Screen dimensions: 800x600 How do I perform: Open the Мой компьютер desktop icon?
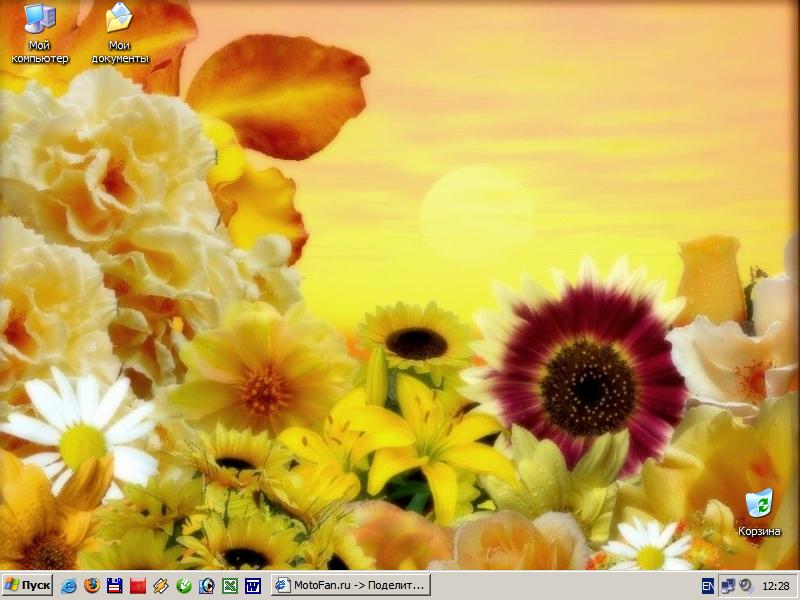pyautogui.click(x=40, y=33)
